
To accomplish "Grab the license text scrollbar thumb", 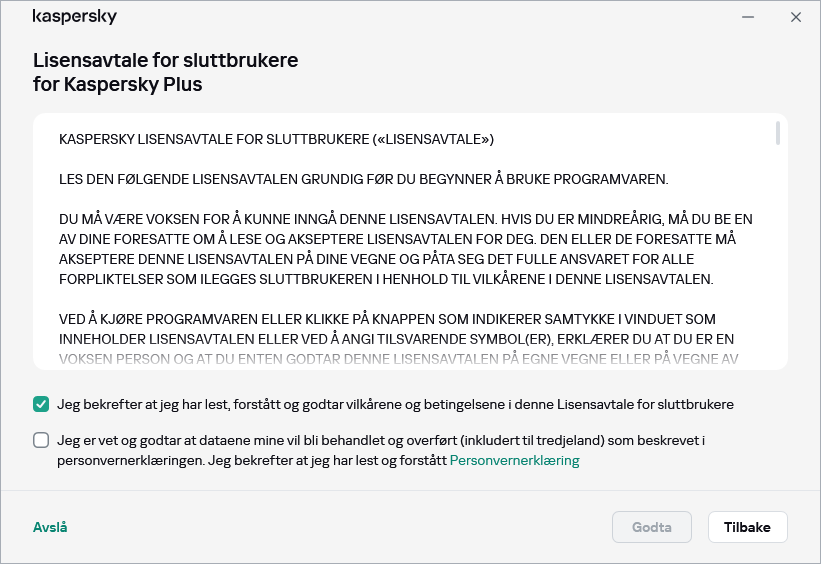I will [778, 134].
